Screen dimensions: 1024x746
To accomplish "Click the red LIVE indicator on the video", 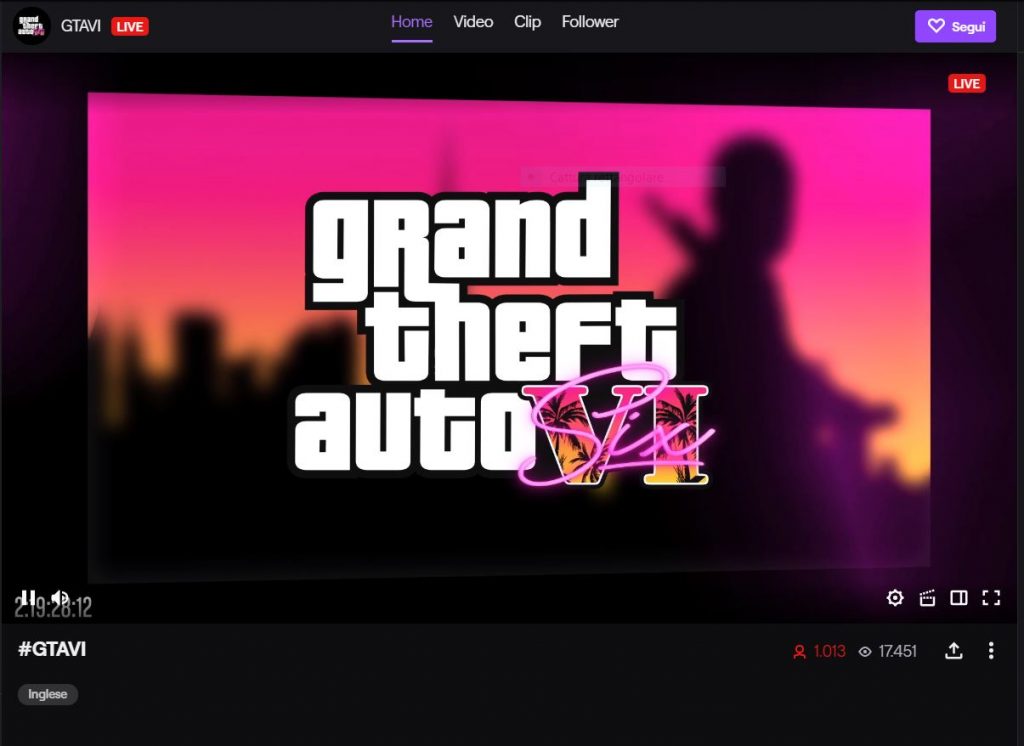I will (x=967, y=84).
